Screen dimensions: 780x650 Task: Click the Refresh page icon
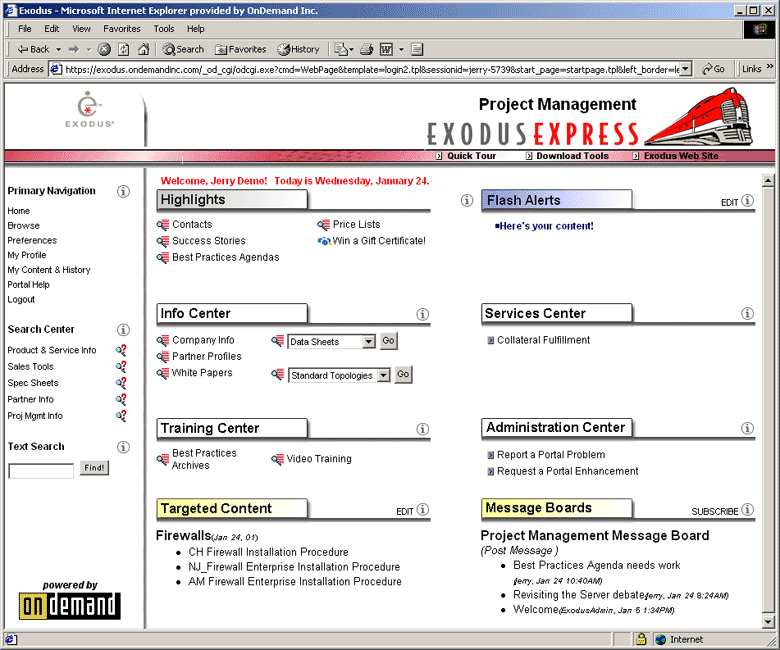click(124, 49)
